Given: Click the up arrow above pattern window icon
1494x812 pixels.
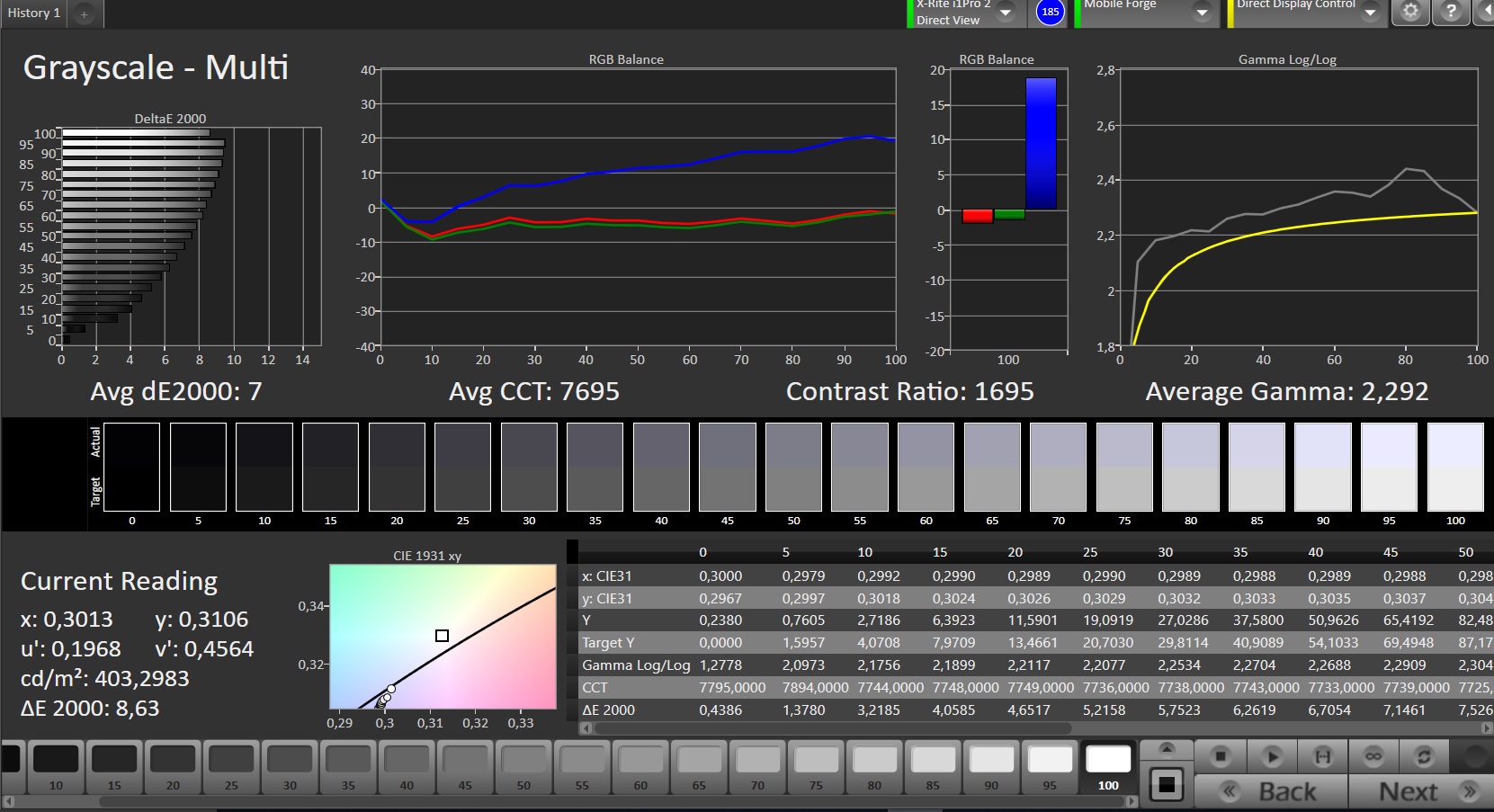Looking at the screenshot, I should pyautogui.click(x=1167, y=748).
